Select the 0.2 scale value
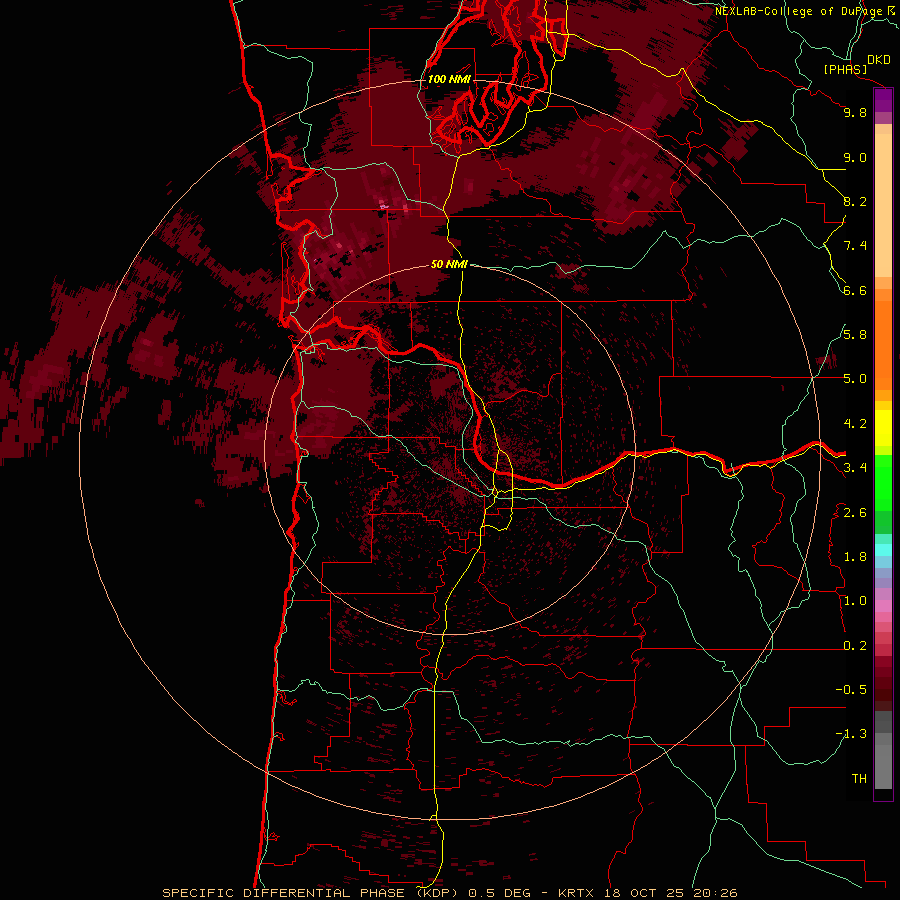 tap(855, 646)
